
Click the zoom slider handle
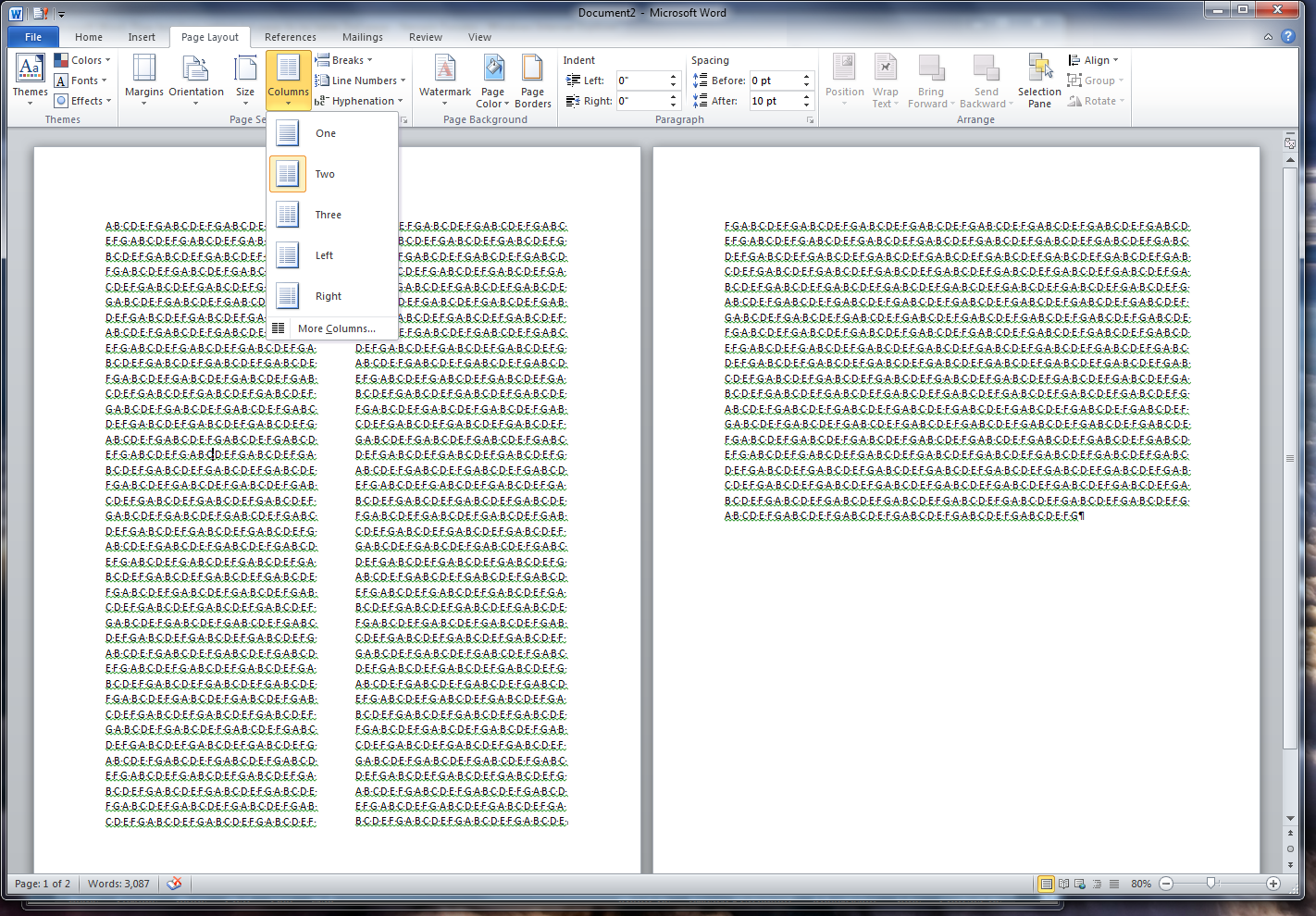click(x=1210, y=884)
